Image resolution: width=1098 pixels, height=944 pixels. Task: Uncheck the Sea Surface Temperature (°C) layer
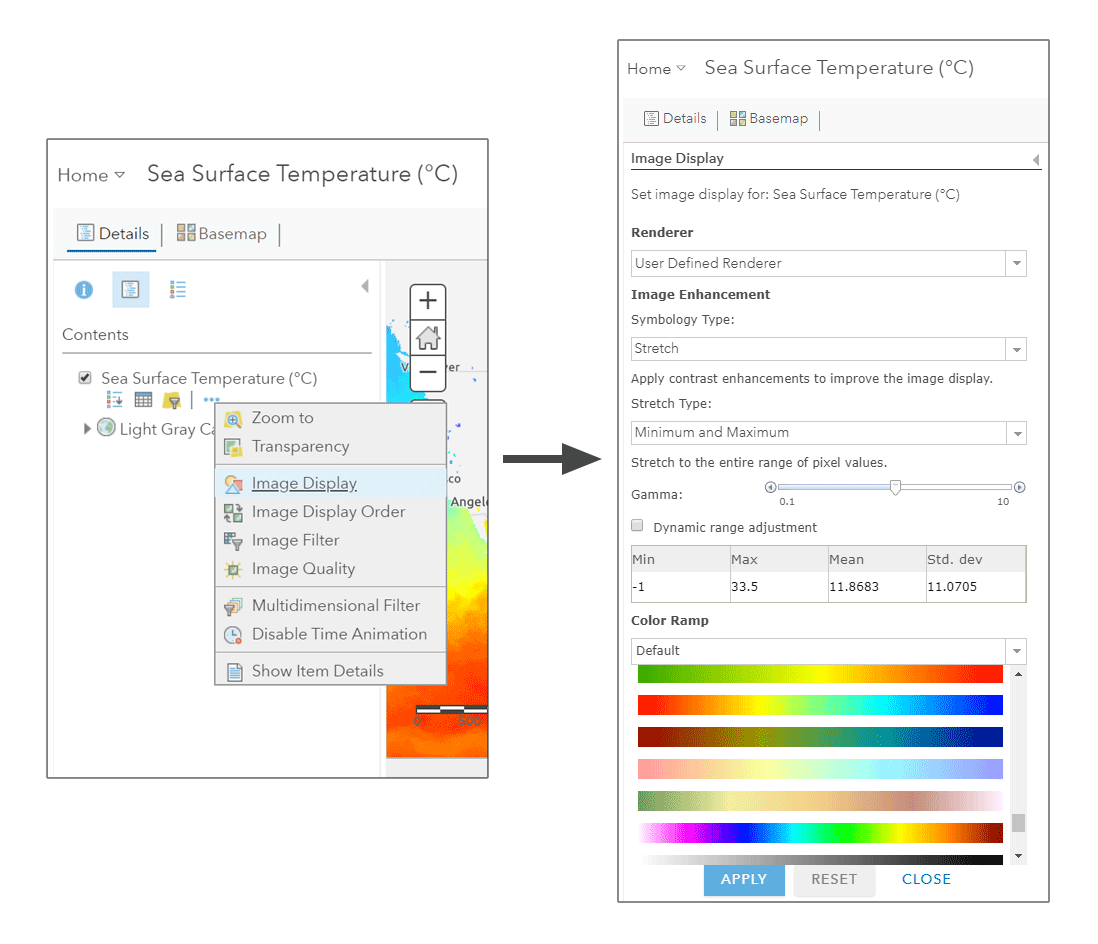[x=85, y=377]
